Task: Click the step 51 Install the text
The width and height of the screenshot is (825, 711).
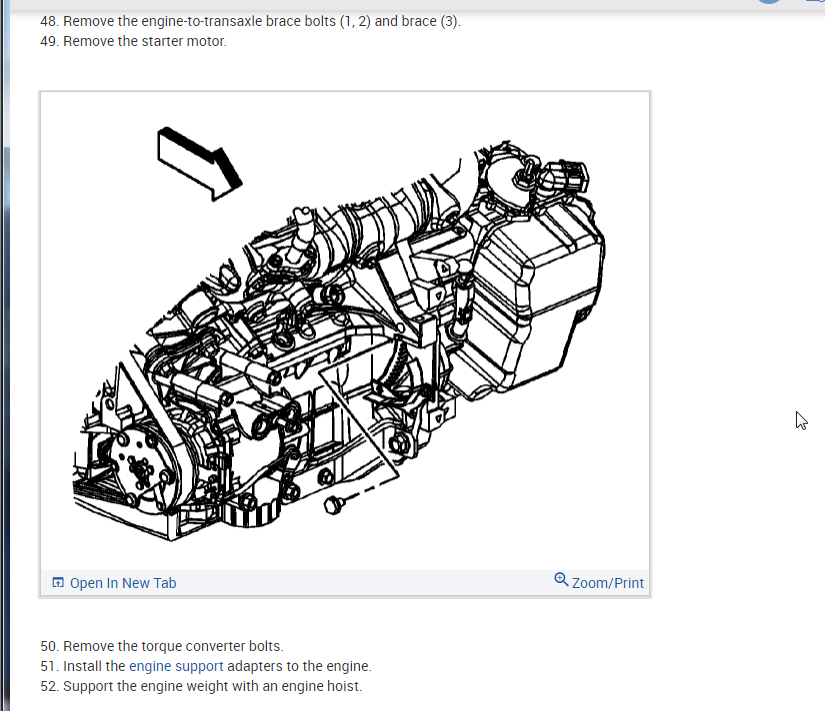Action: point(94,666)
